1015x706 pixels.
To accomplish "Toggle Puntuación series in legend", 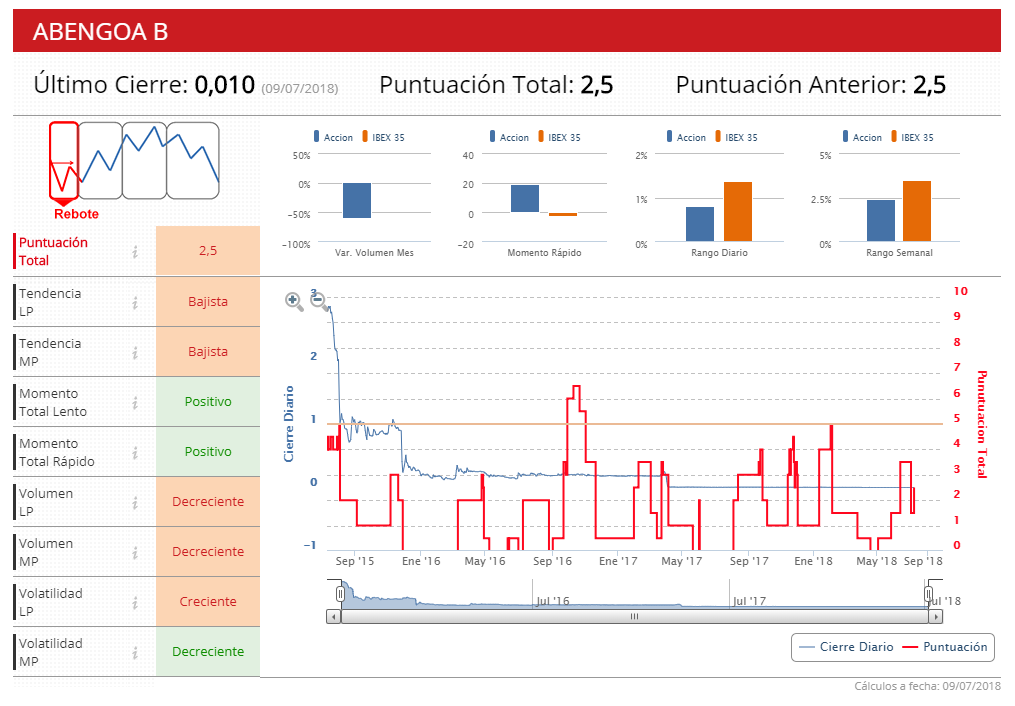I will coord(945,647).
